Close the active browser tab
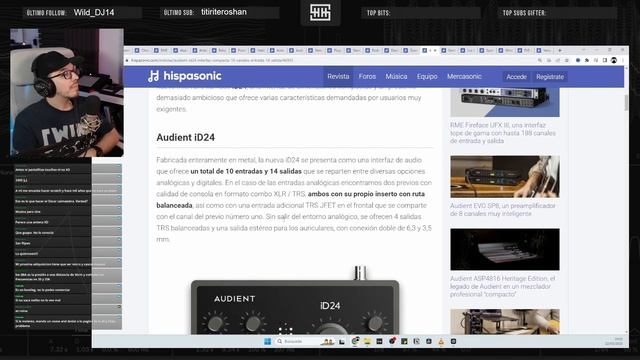Screen dimensions: 640x360 [435, 51]
